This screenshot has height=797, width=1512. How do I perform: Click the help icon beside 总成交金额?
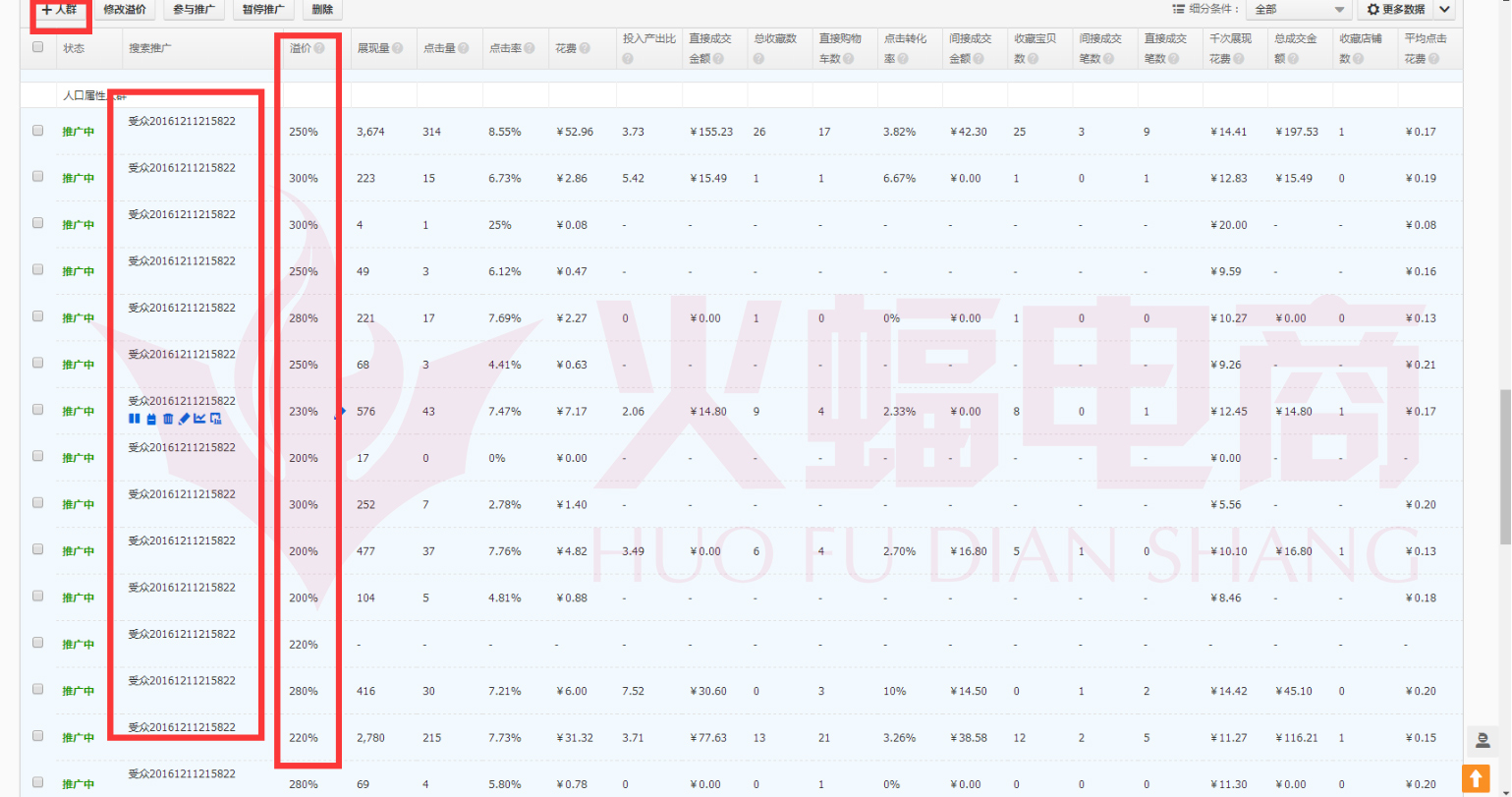tap(1292, 59)
